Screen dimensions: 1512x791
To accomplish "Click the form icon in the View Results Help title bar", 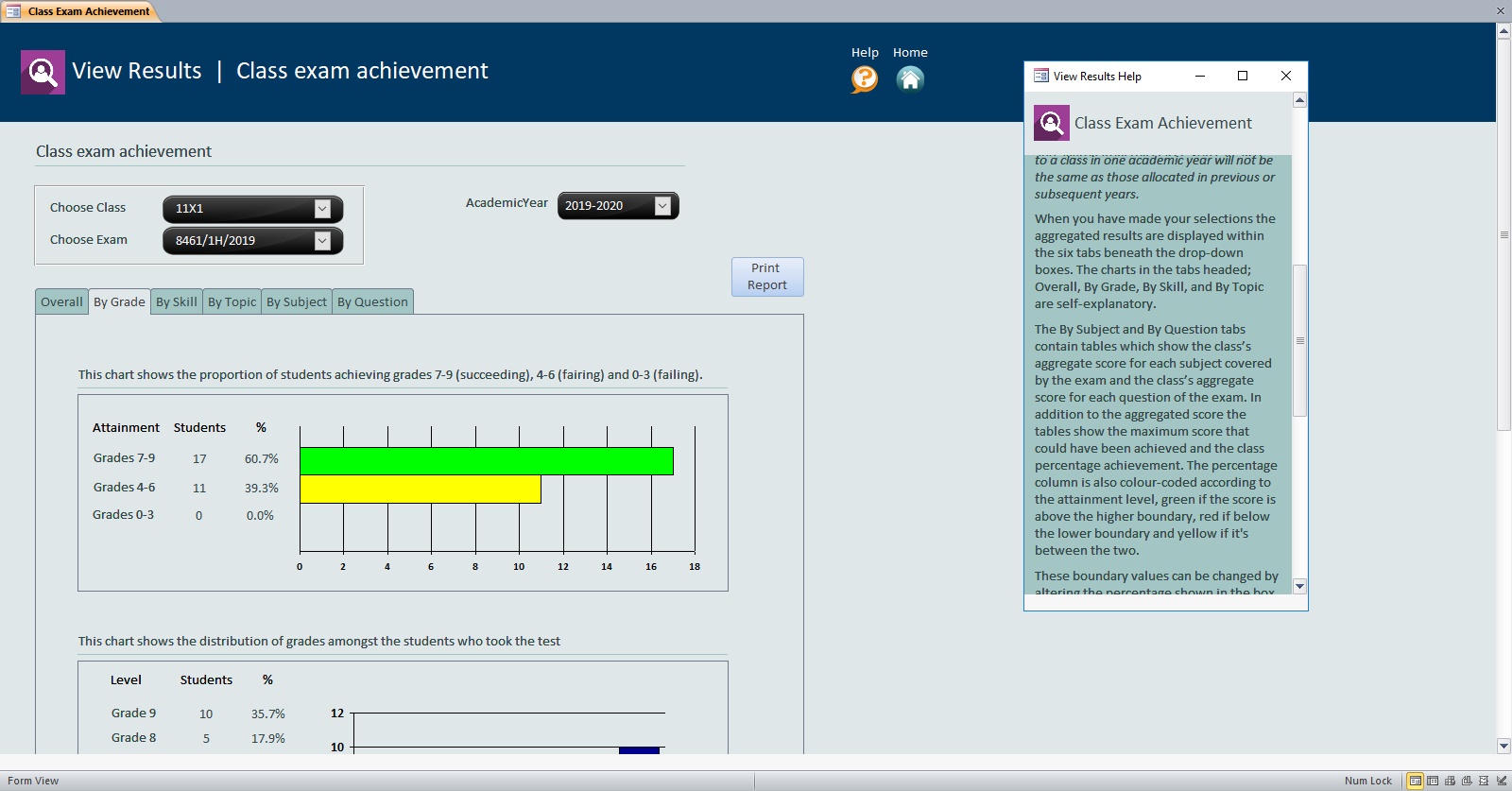I will (1041, 76).
